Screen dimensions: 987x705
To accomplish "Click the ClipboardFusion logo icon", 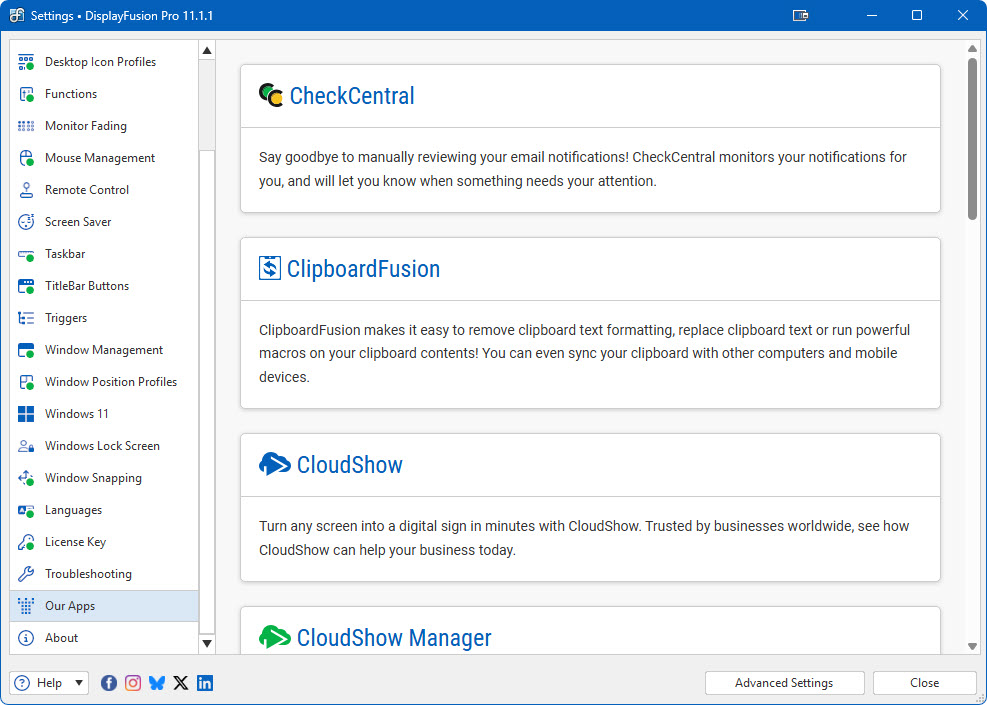I will (x=270, y=268).
